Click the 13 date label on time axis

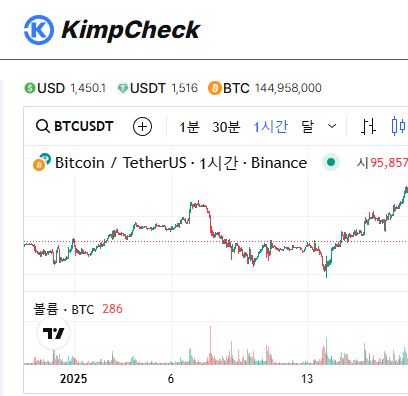click(x=307, y=379)
